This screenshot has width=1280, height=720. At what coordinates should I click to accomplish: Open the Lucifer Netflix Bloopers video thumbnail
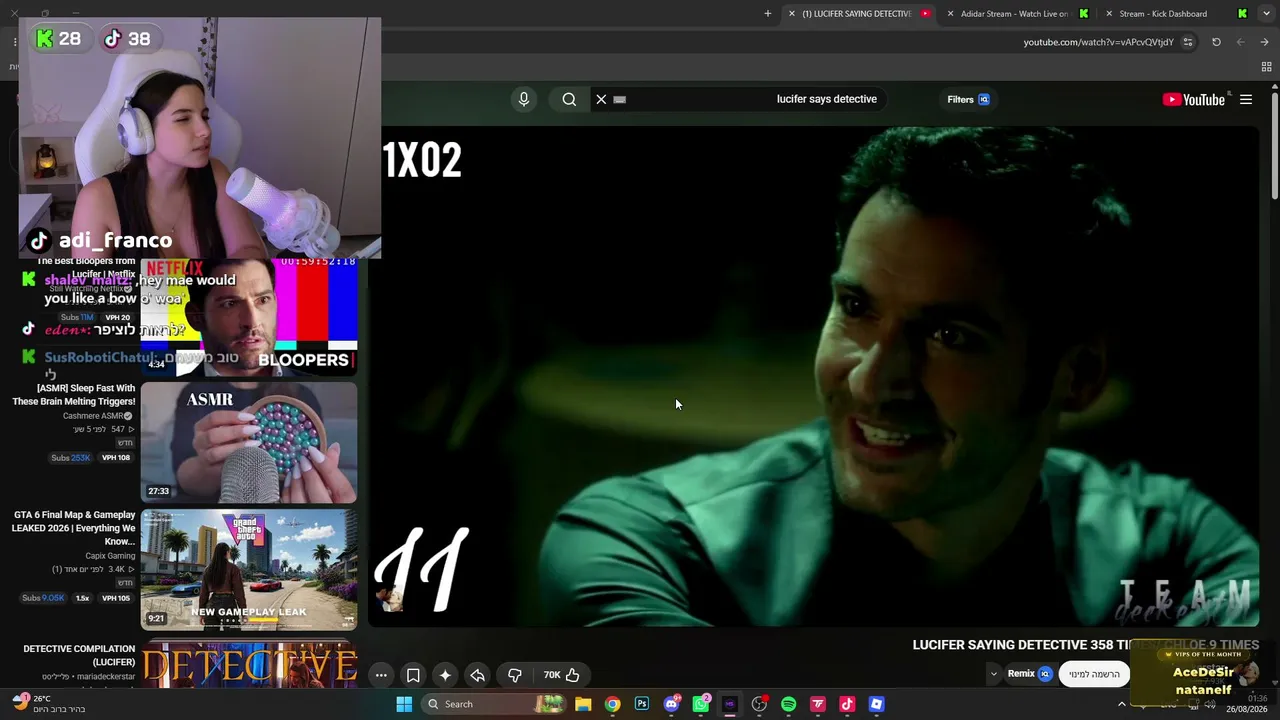tap(249, 317)
